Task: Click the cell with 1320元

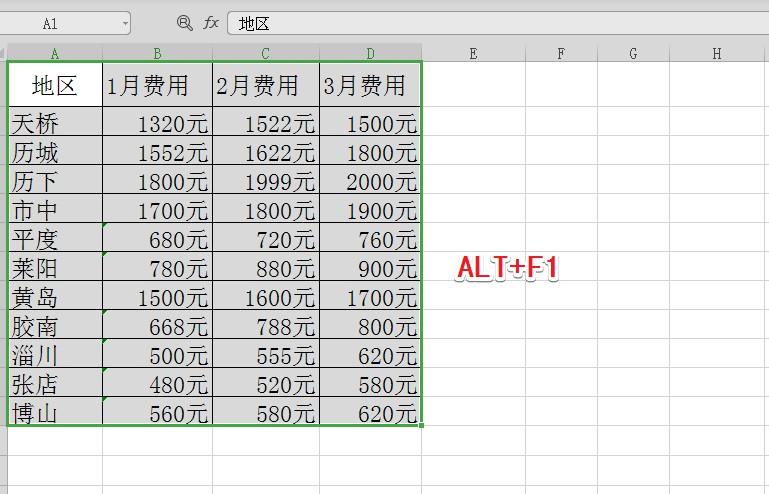Action: (x=157, y=121)
